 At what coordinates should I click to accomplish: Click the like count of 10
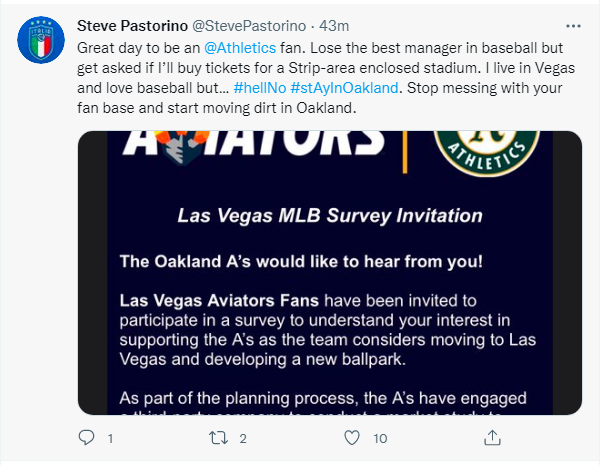tap(380, 439)
